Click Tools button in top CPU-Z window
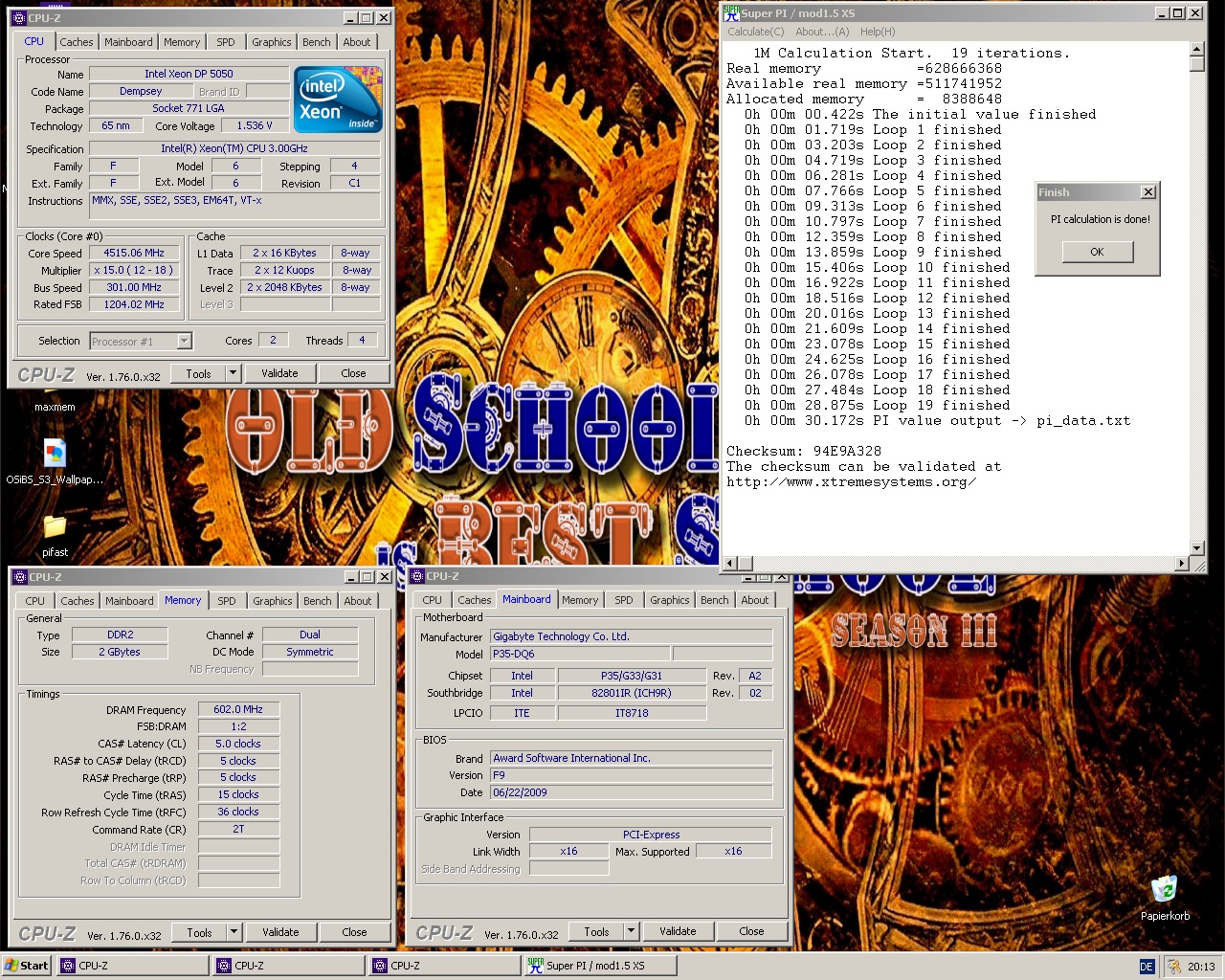The height and width of the screenshot is (980, 1225). tap(199, 373)
